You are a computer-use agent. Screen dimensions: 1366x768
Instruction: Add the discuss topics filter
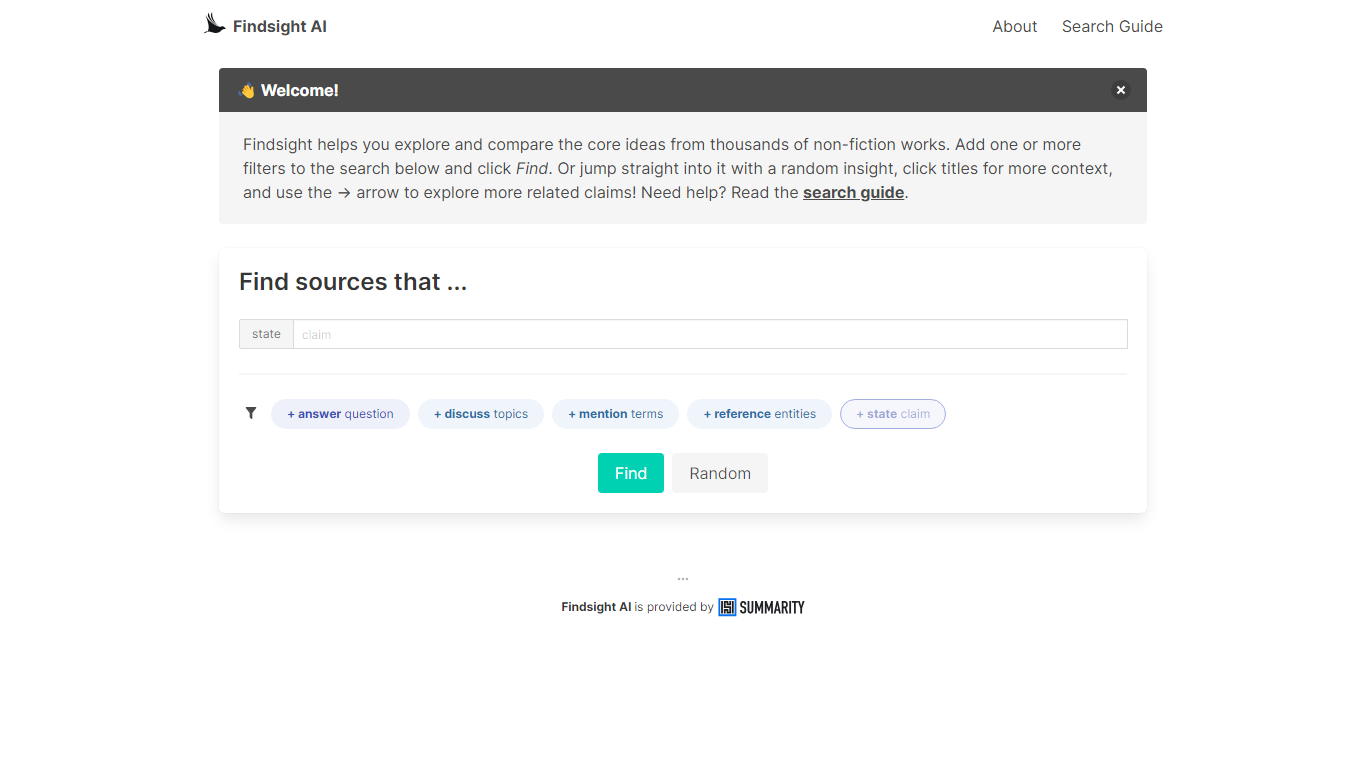tap(480, 414)
